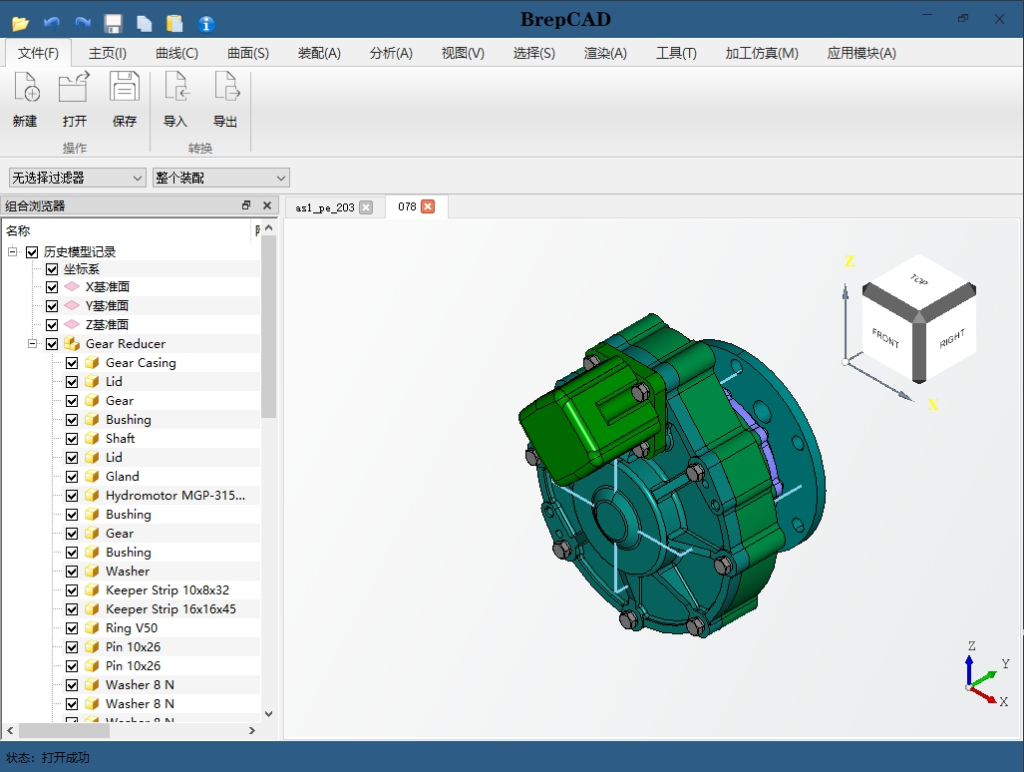Viewport: 1024px width, 772px height.
Task: Open the 曲面(S) ribbon tab
Action: [248, 53]
